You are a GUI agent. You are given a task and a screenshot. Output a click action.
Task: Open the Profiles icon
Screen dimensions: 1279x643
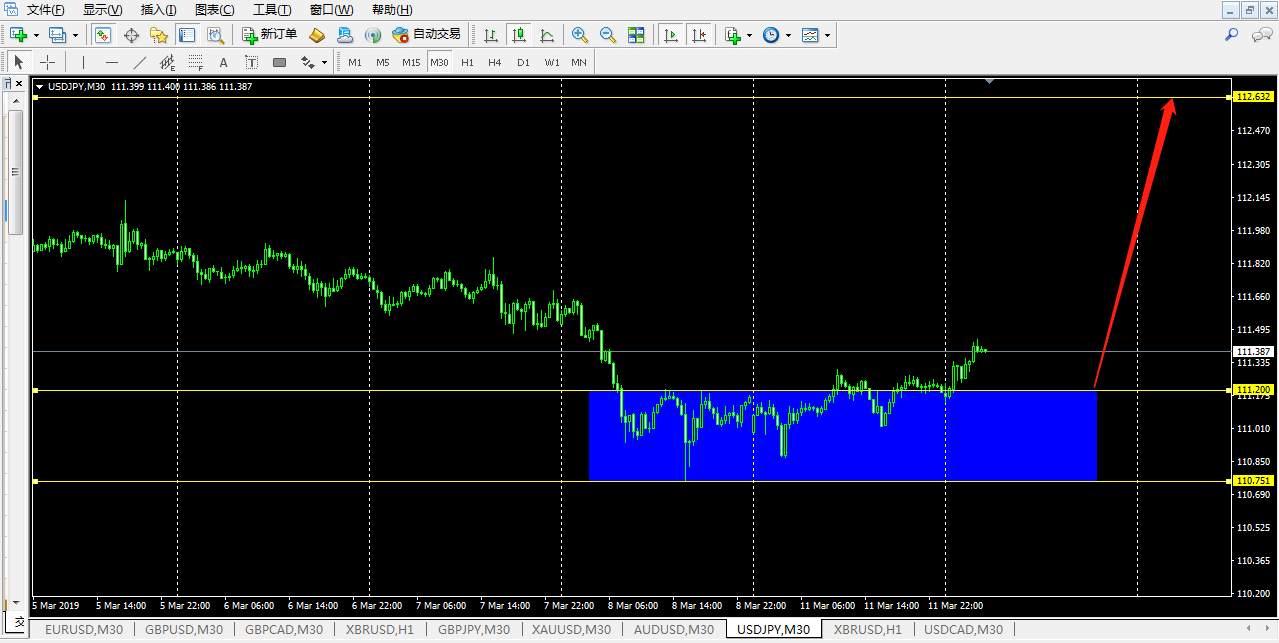point(58,35)
